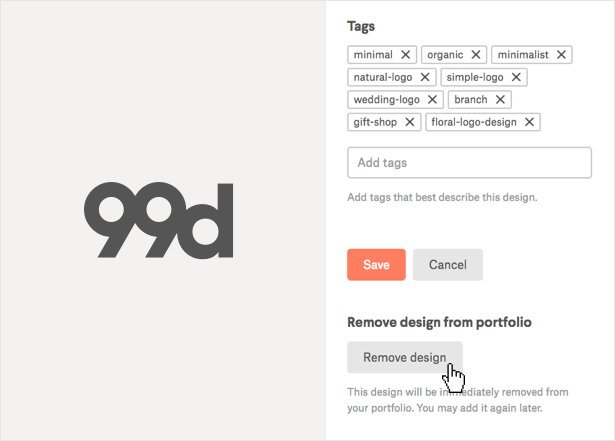Remove the minimalist tag
The image size is (615, 441).
pyautogui.click(x=562, y=55)
